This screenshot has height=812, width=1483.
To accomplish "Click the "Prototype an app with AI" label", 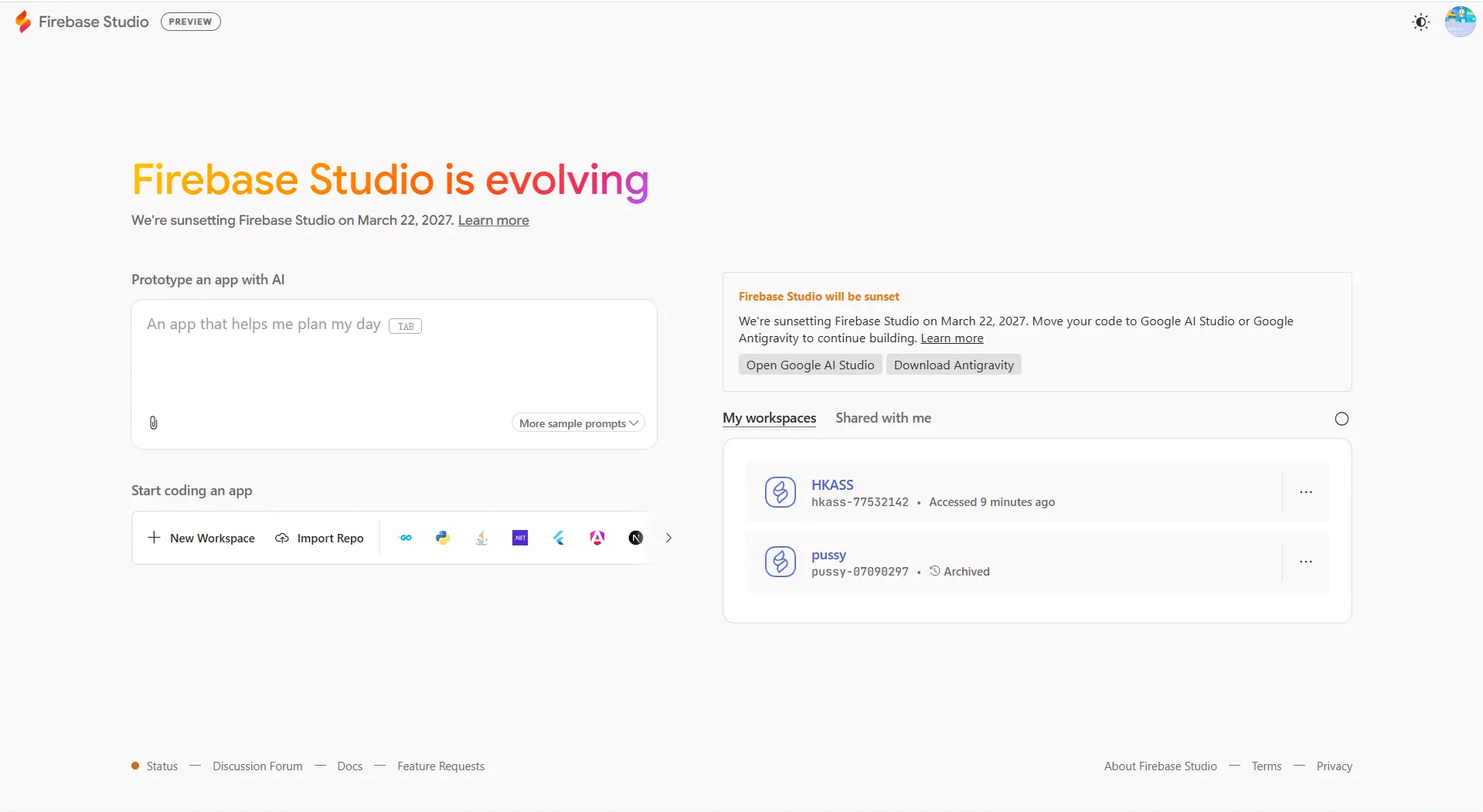I will 208,280.
